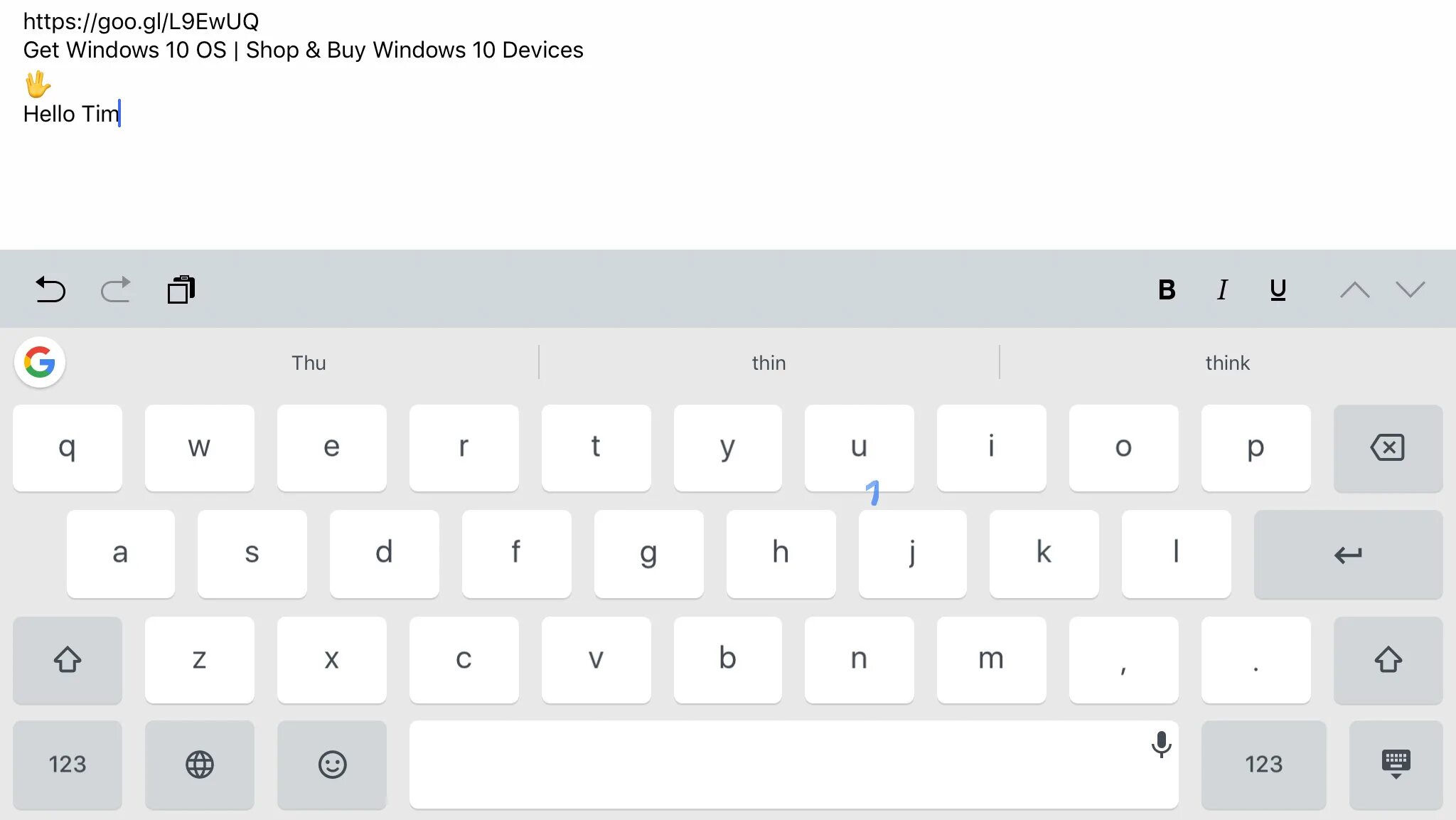Choose the "Thu" word suggestion
Image resolution: width=1456 pixels, height=820 pixels.
(x=309, y=363)
